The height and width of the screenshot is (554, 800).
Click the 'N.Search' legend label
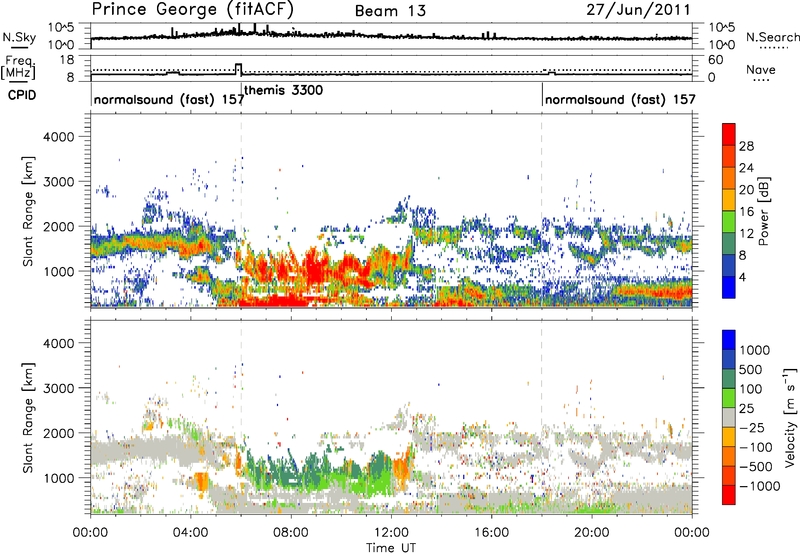click(x=772, y=37)
